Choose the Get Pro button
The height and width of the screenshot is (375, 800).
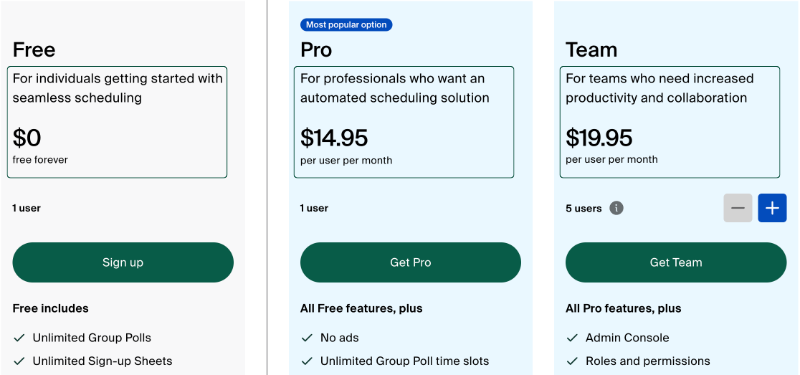coord(411,262)
